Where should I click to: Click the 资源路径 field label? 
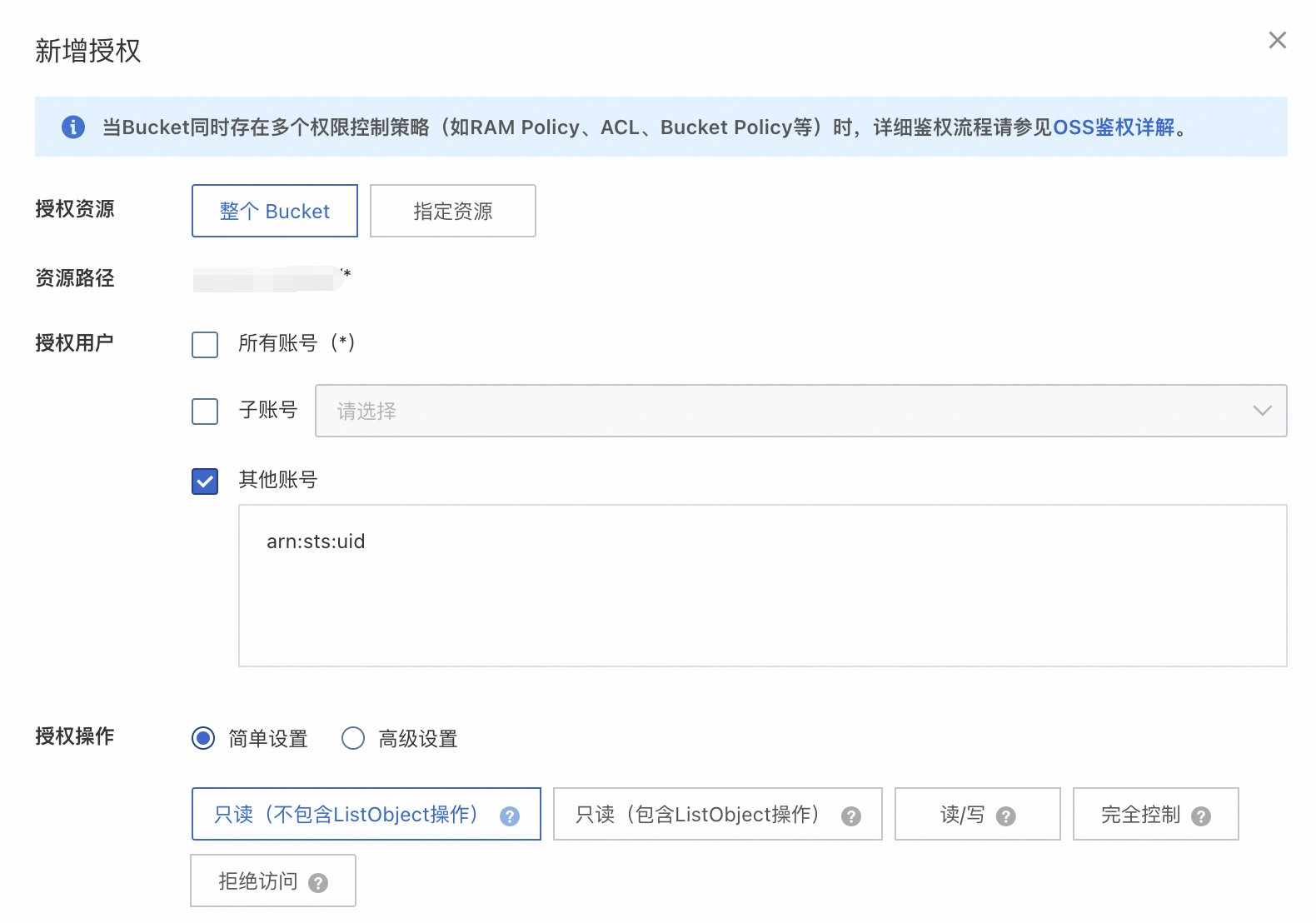pos(75,278)
